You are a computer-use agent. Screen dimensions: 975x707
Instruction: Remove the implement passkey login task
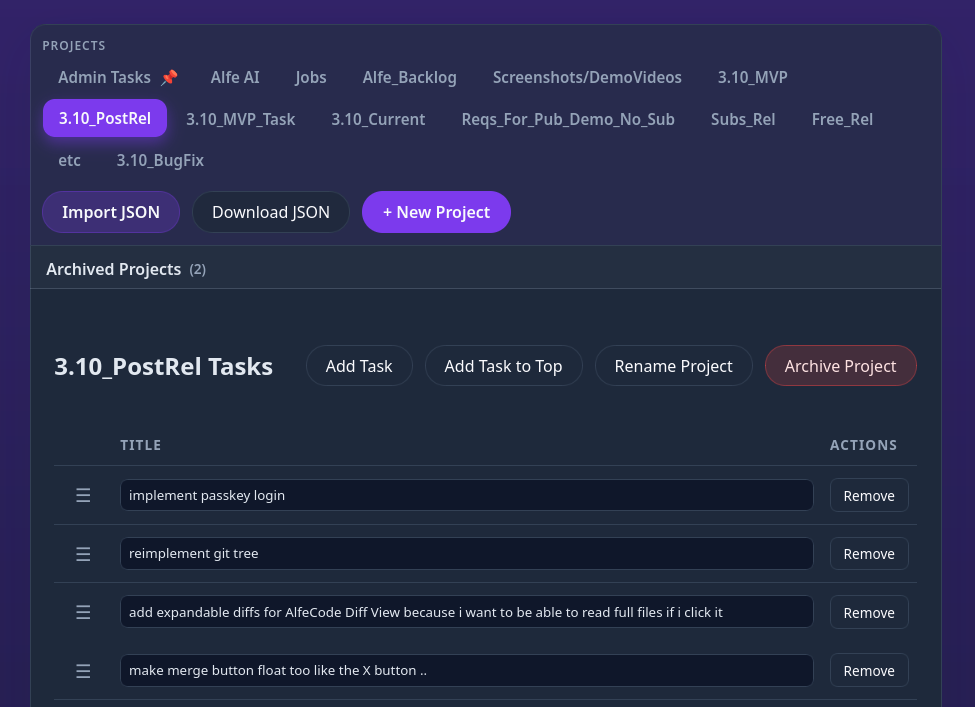(x=868, y=495)
